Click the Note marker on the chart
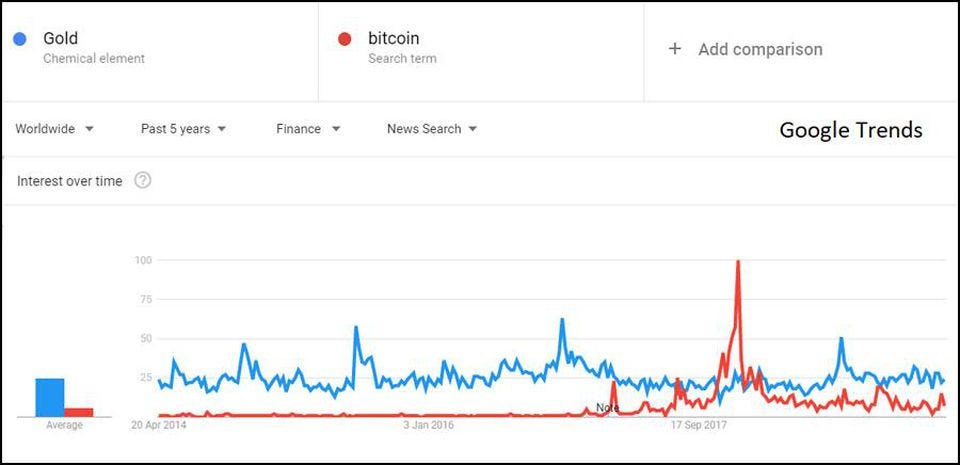960x465 pixels. 607,408
